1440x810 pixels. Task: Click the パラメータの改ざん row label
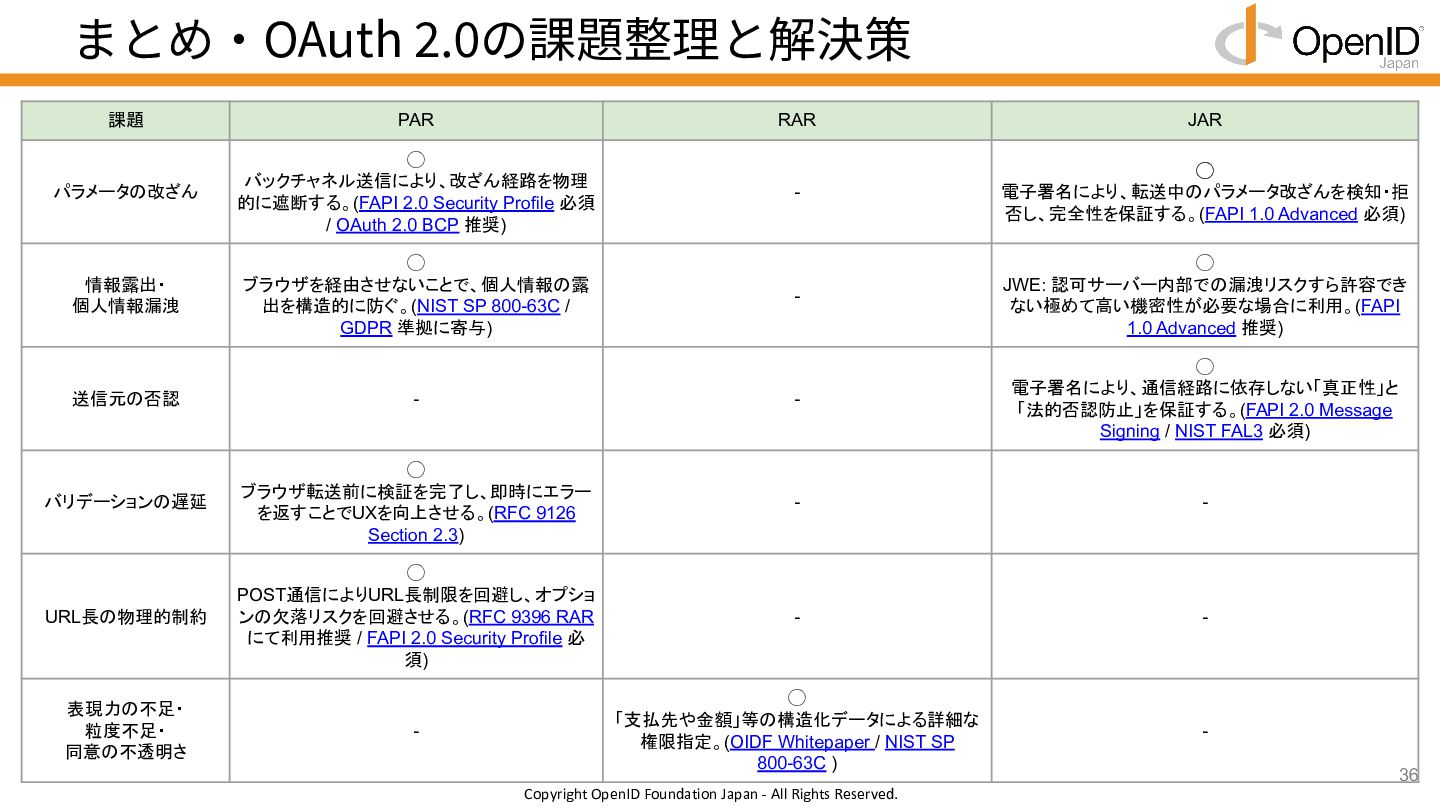126,192
